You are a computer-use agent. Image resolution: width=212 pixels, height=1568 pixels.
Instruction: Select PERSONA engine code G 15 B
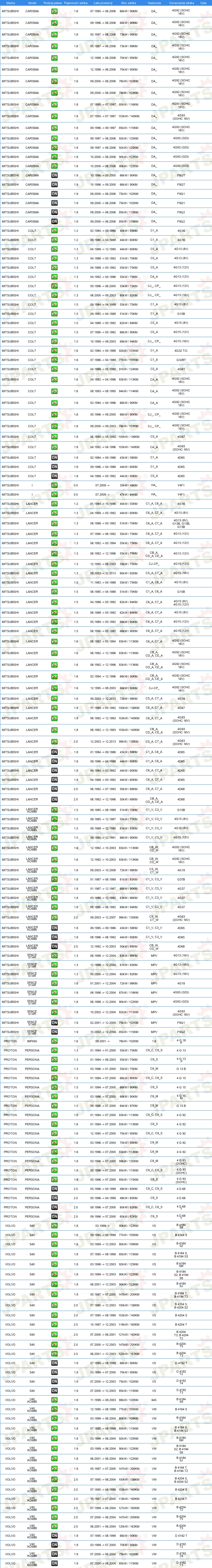(x=181, y=1106)
